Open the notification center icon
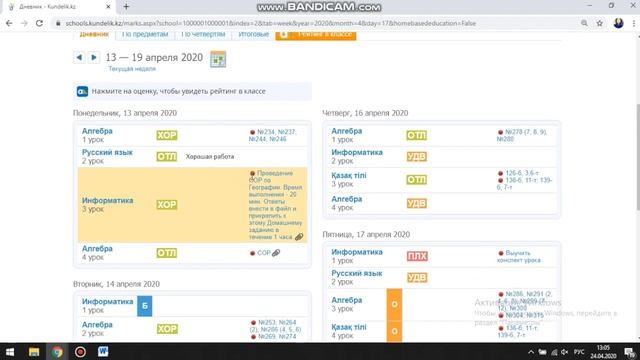The image size is (640, 360). [x=630, y=352]
